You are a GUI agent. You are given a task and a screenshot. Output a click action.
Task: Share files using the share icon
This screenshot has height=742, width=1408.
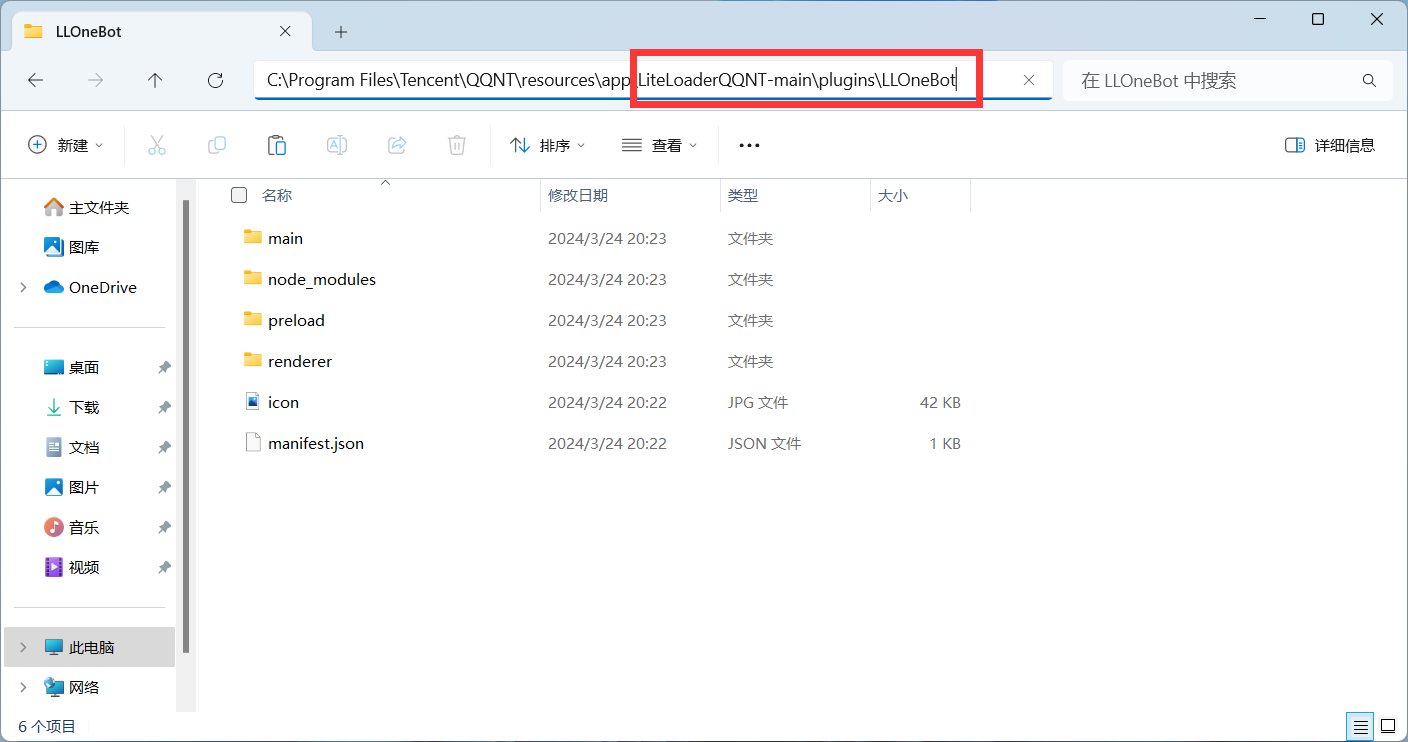coord(397,144)
